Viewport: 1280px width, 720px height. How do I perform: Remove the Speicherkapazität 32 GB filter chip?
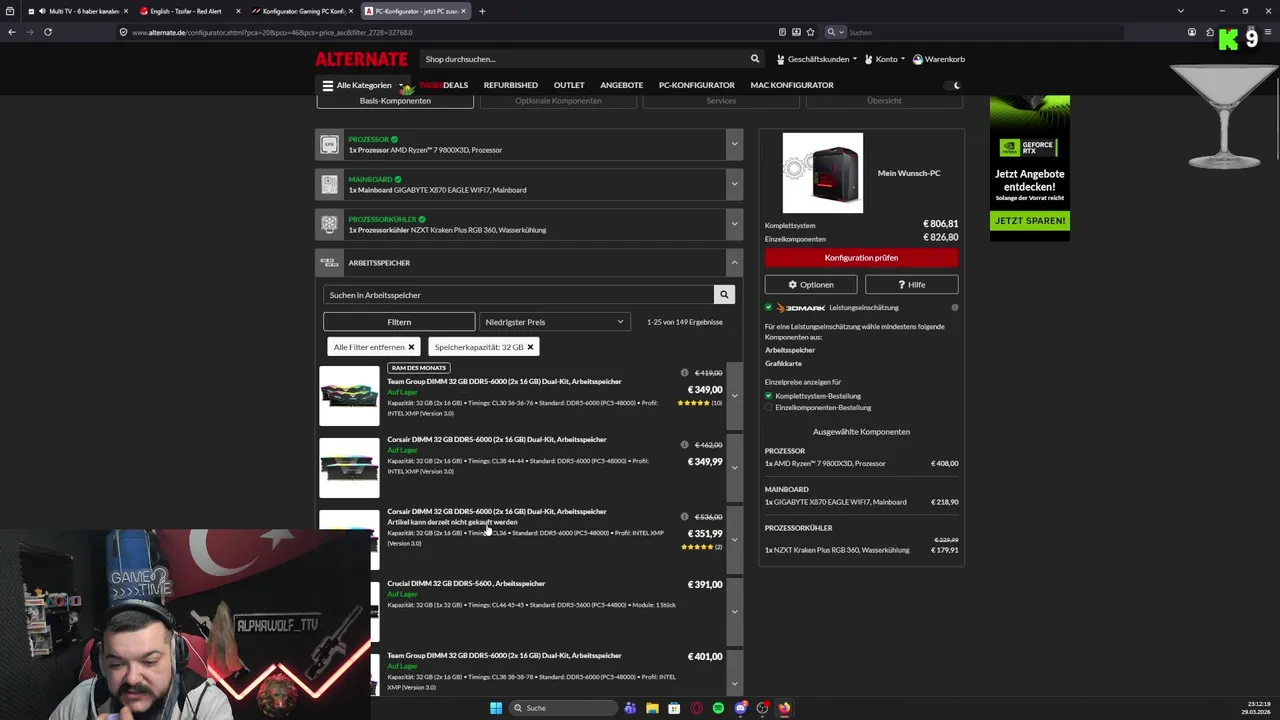(530, 347)
